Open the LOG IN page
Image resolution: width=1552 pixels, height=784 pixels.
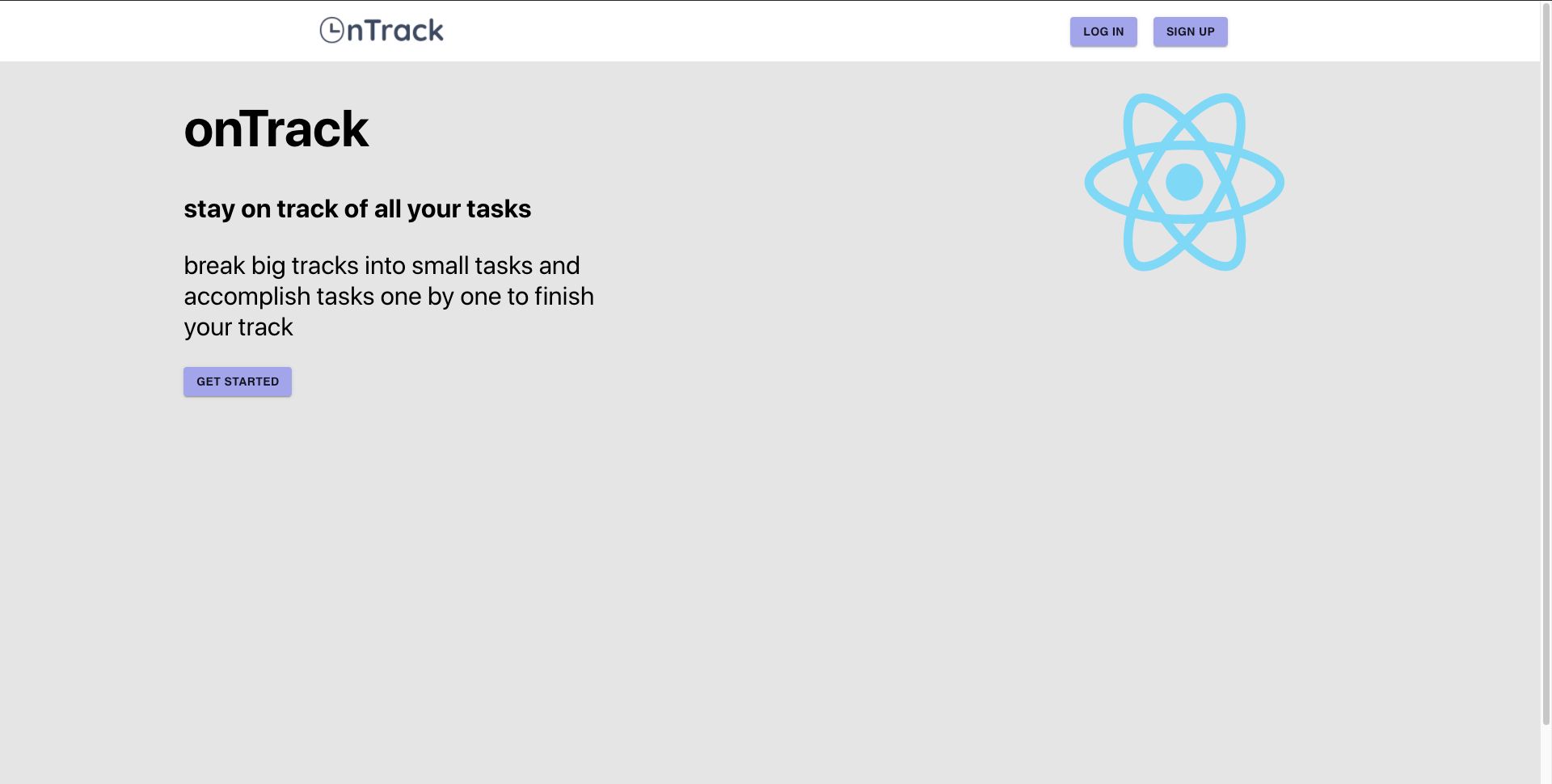[x=1103, y=32]
